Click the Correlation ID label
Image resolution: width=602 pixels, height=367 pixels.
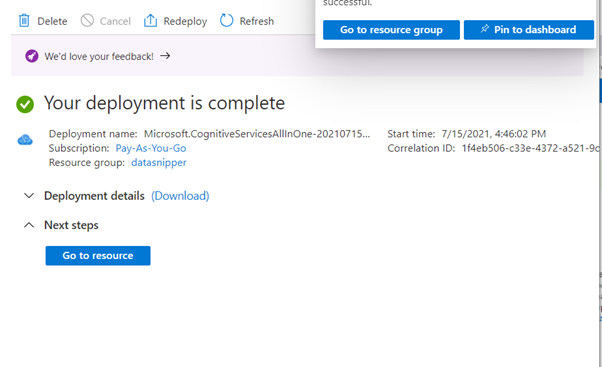tap(421, 148)
